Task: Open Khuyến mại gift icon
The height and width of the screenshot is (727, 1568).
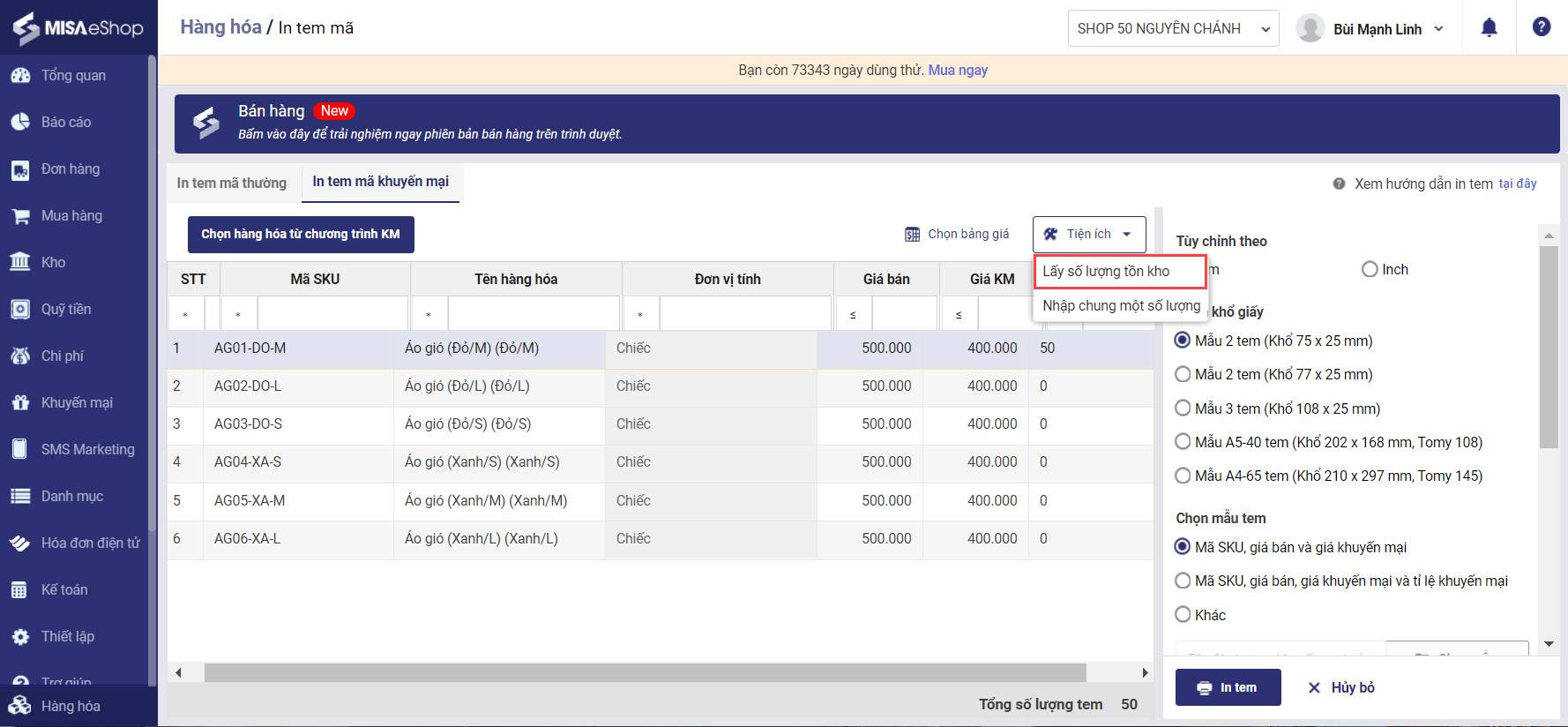Action: point(20,402)
